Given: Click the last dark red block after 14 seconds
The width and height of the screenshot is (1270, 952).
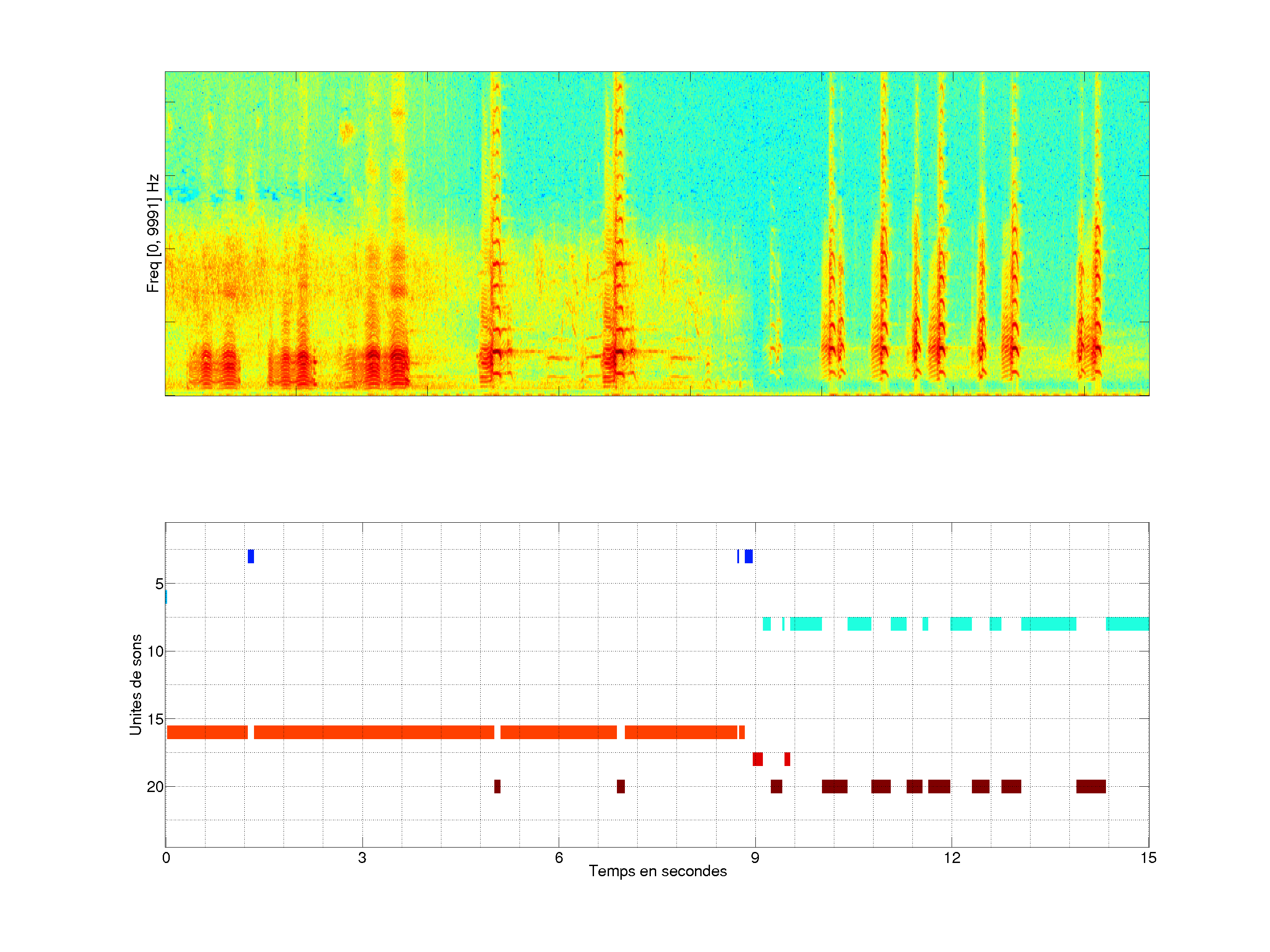Looking at the screenshot, I should (x=1091, y=787).
